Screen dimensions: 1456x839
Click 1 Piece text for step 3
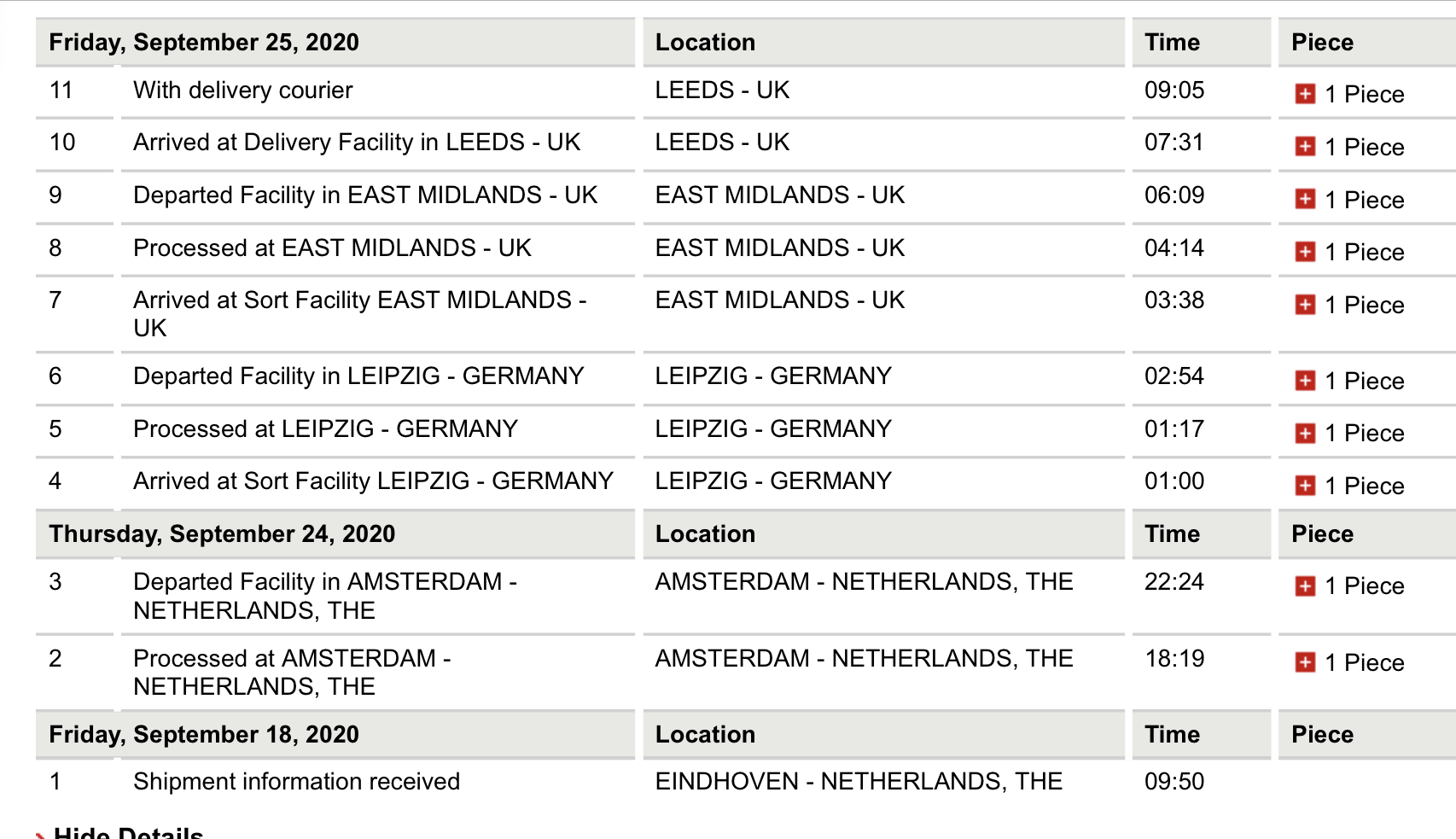point(1364,586)
